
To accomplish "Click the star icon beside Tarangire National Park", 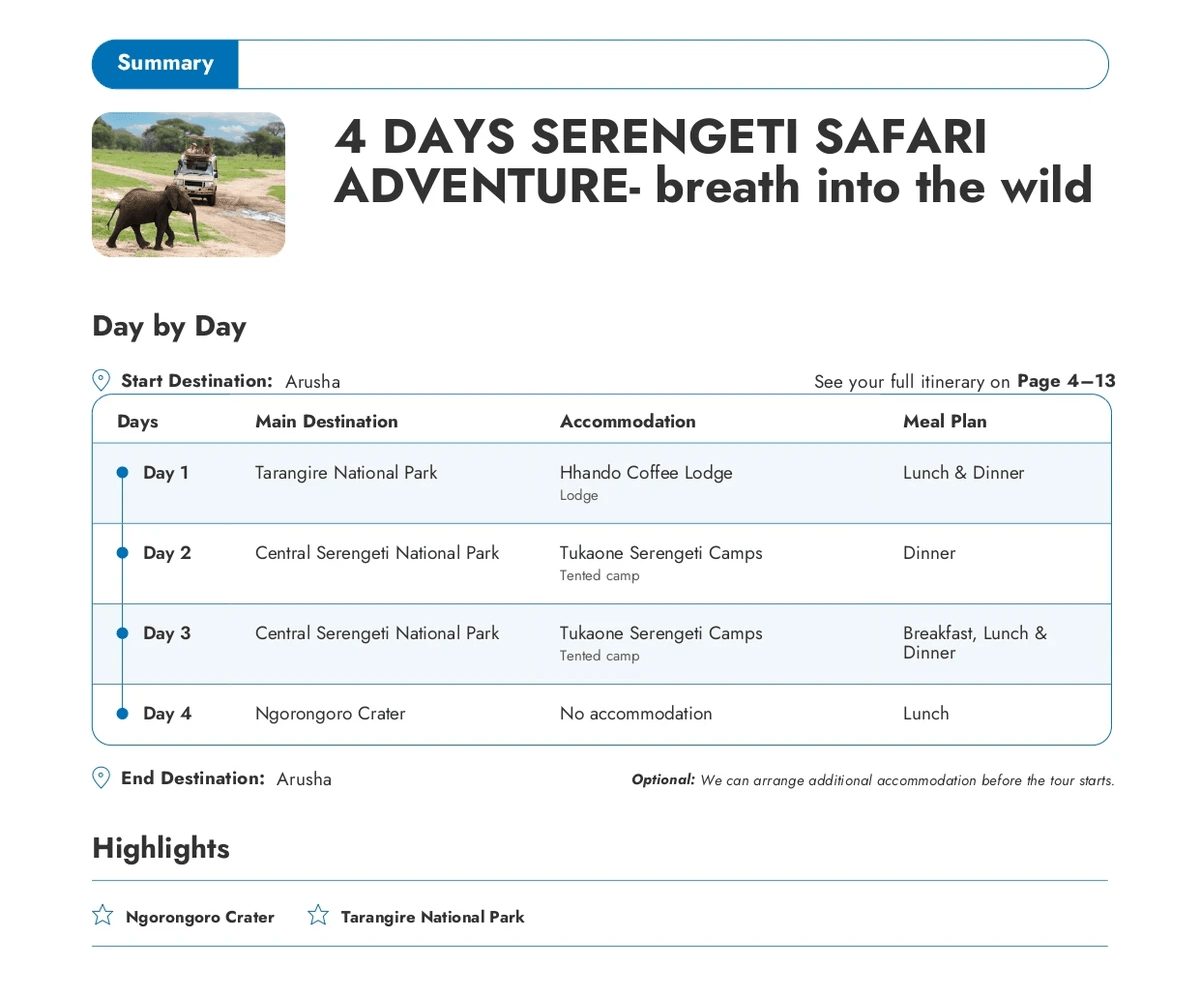I will [x=318, y=915].
